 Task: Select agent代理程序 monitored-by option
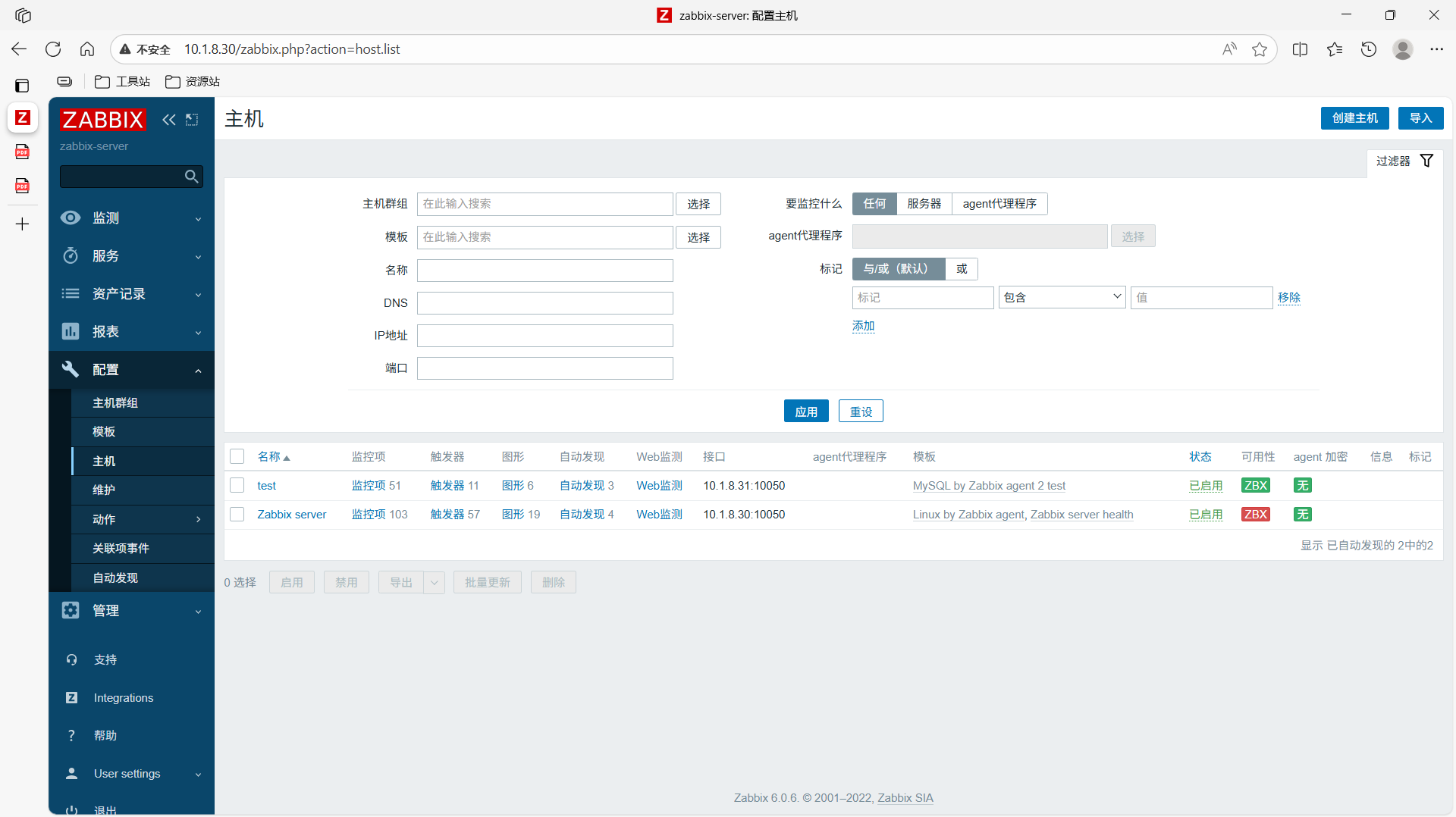[999, 204]
